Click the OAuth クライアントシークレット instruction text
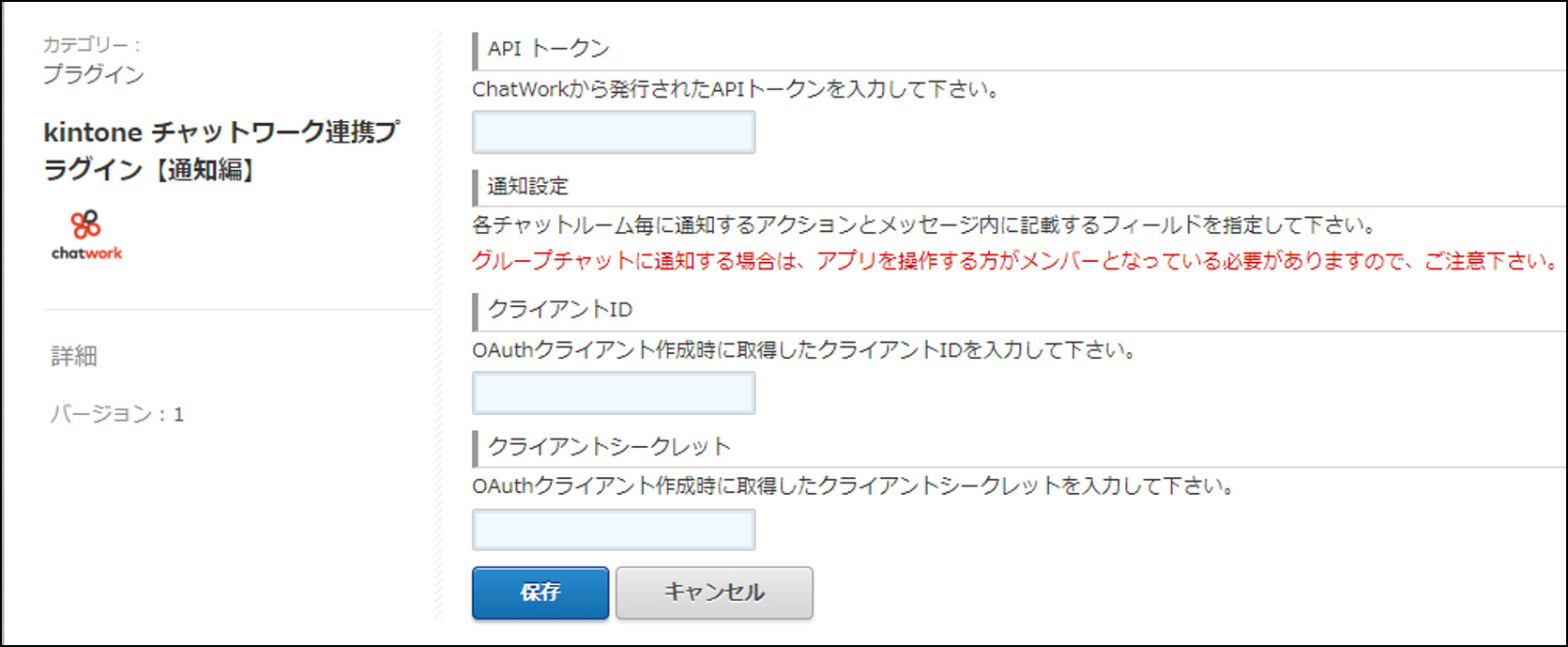 point(854,486)
